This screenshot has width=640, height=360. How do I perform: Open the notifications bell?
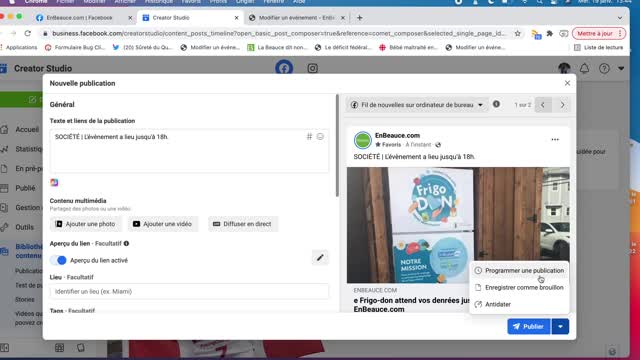pyautogui.click(x=584, y=68)
